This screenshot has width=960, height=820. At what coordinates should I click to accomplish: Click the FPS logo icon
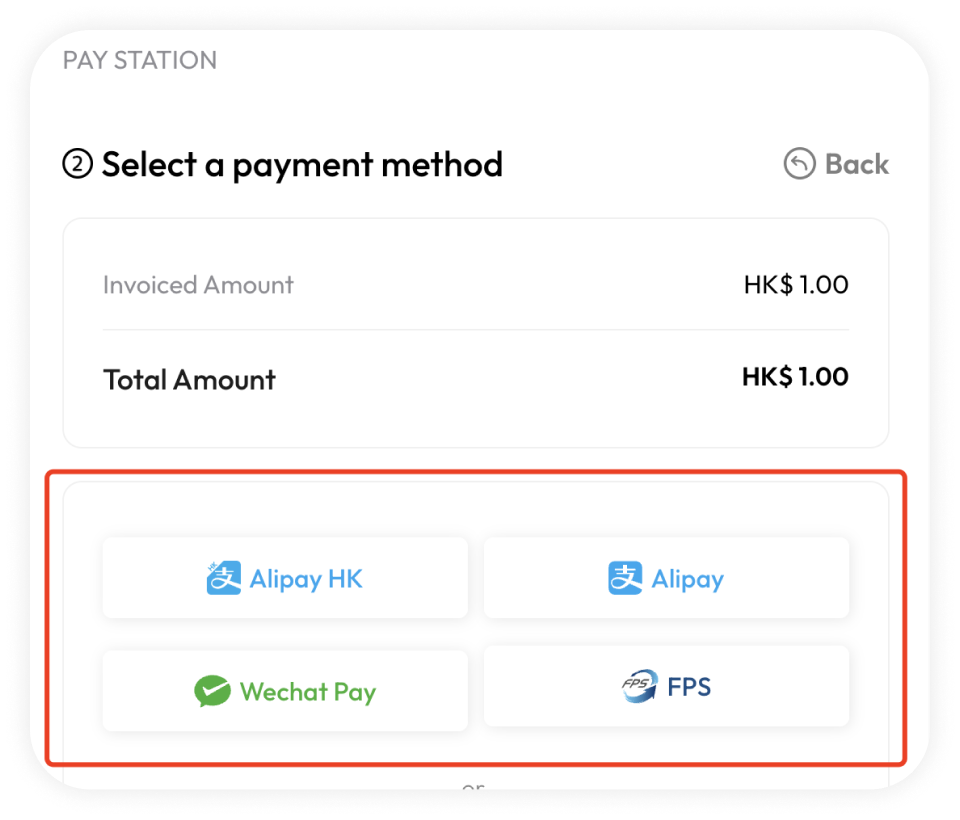tap(638, 687)
